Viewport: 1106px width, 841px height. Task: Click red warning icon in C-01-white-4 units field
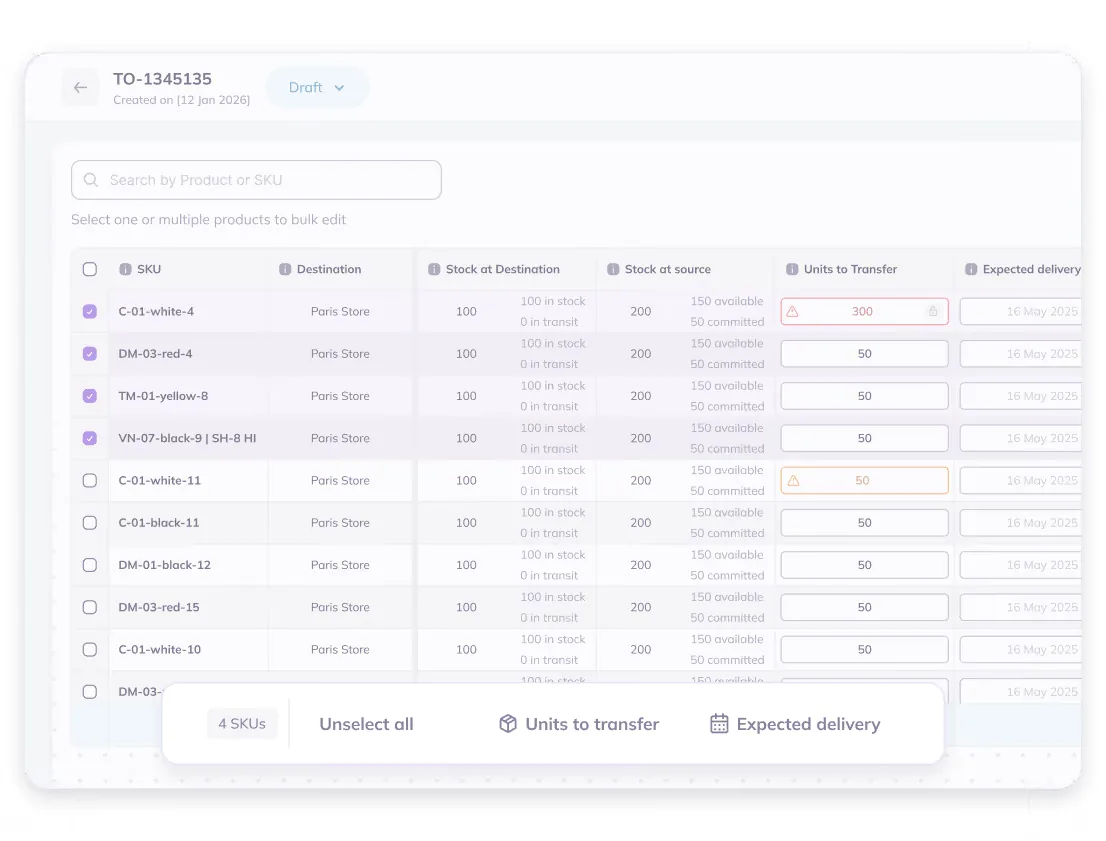[x=793, y=311]
